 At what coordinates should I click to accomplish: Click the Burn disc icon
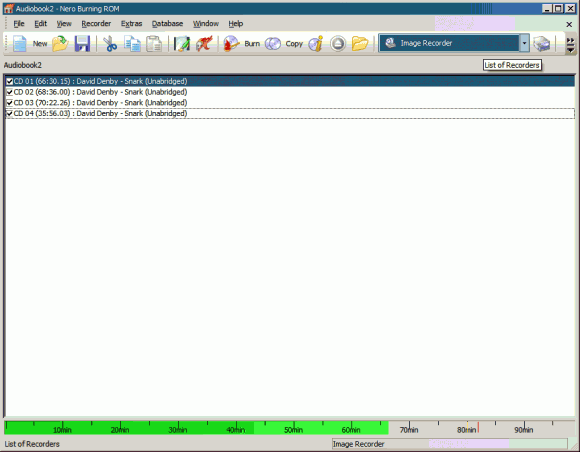[x=232, y=44]
